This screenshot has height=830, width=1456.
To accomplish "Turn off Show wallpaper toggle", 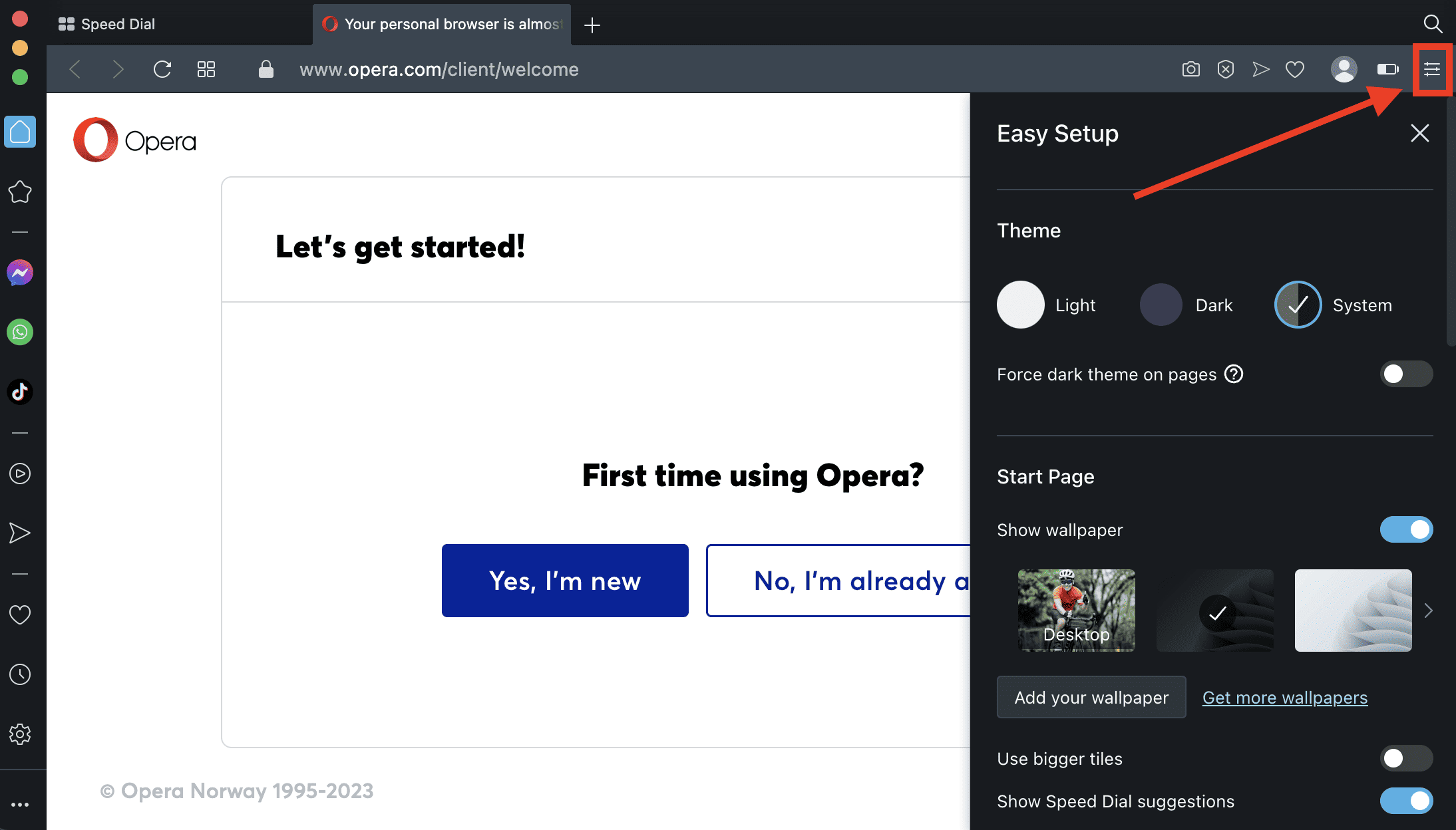I will (x=1405, y=529).
